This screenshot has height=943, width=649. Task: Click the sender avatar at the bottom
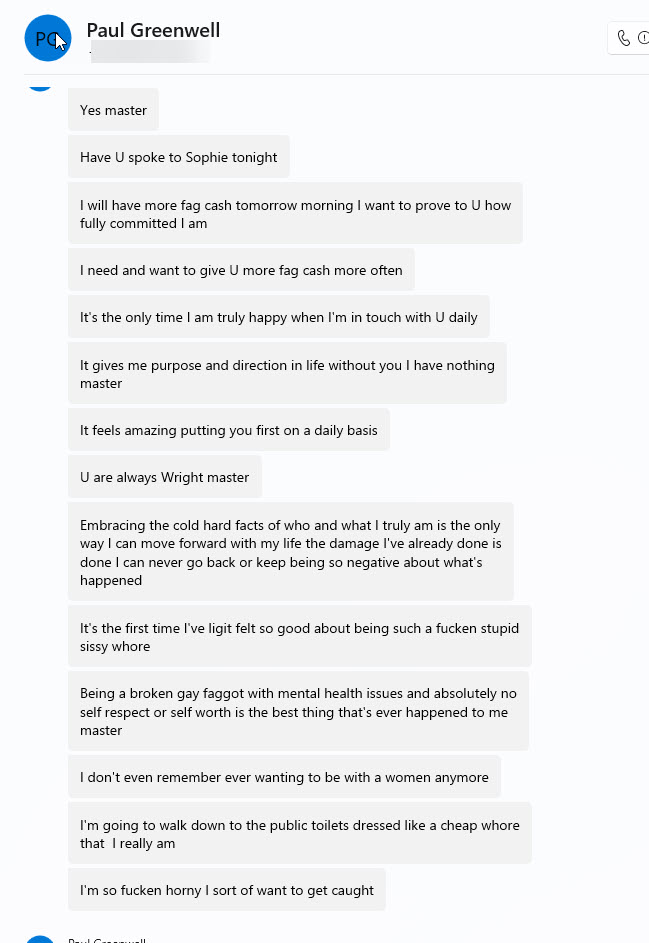(40, 939)
